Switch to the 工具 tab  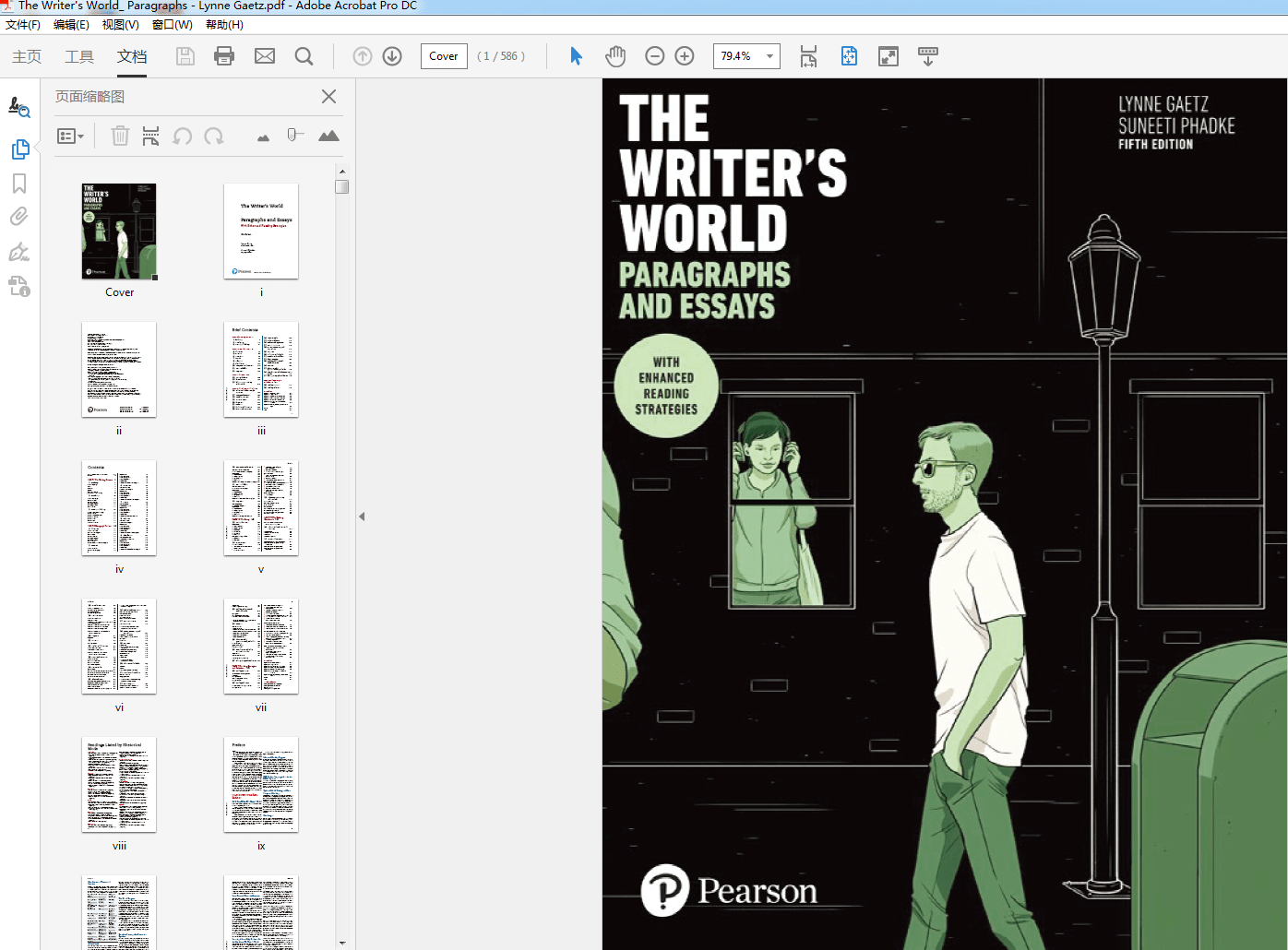[79, 56]
